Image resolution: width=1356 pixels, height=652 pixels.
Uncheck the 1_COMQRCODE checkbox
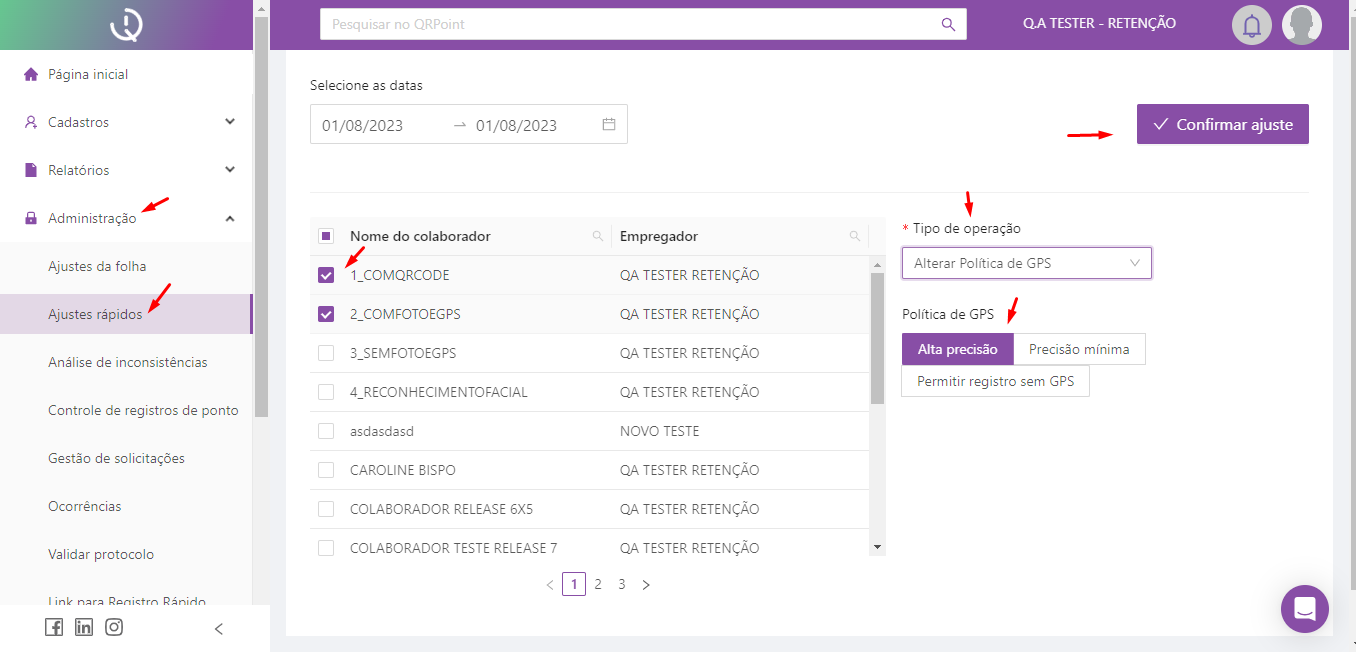326,275
